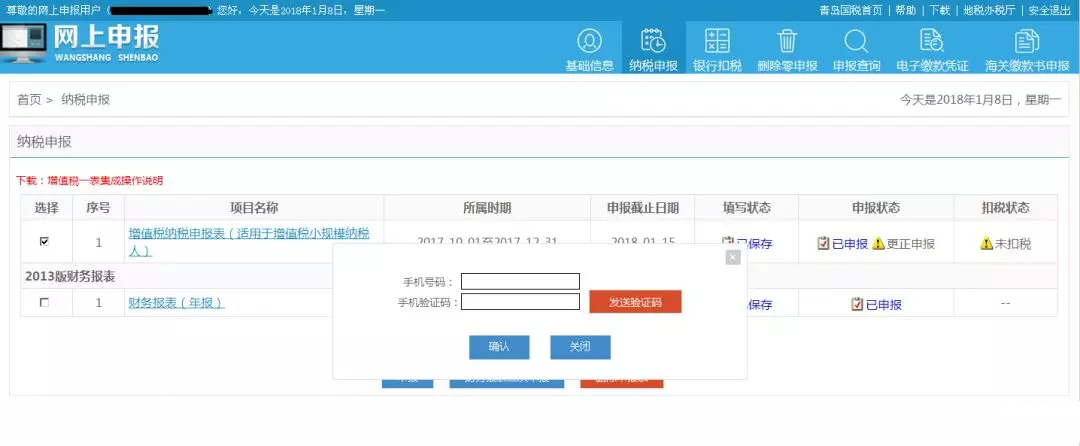The width and height of the screenshot is (1080, 446).
Task: Download 增值税一表集成操作说明
Action: [x=105, y=181]
